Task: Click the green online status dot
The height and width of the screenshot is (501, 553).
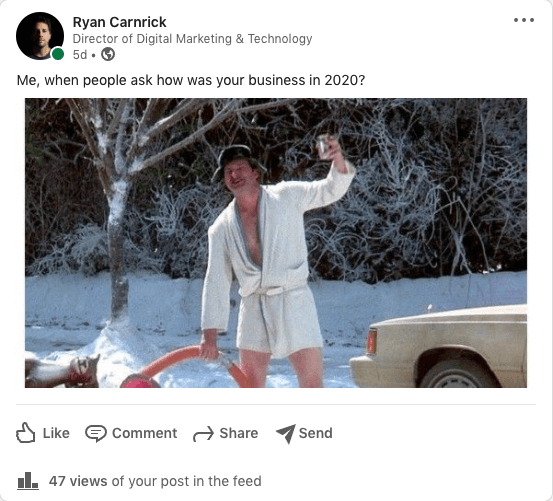Action: coord(58,54)
